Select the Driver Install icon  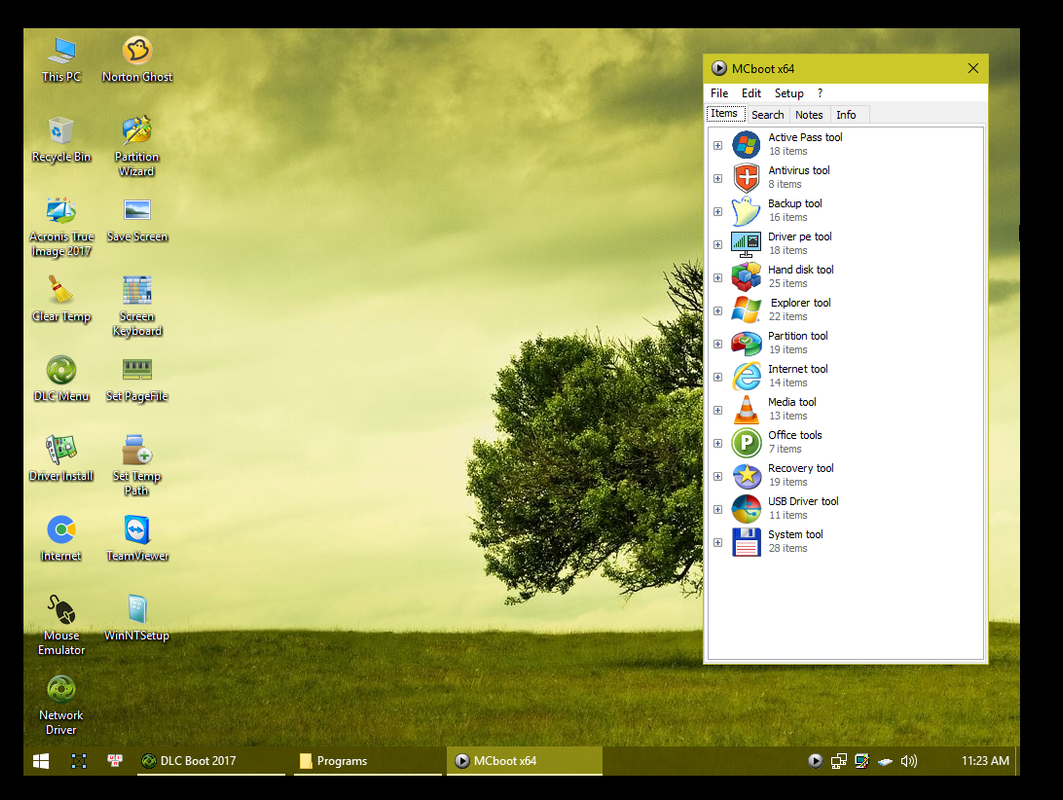coord(61,459)
